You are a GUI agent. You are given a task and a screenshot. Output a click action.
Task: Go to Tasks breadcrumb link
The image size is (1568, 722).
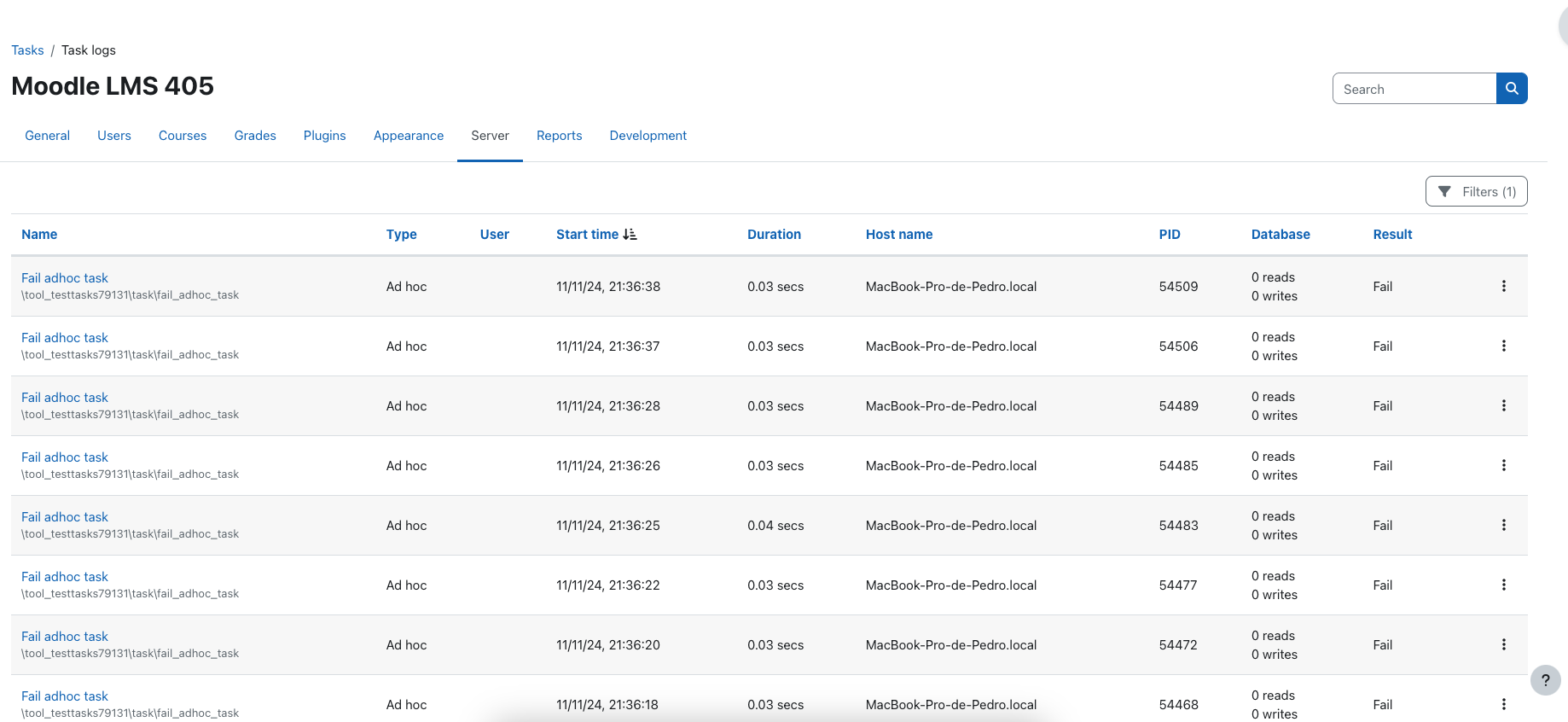[x=27, y=50]
